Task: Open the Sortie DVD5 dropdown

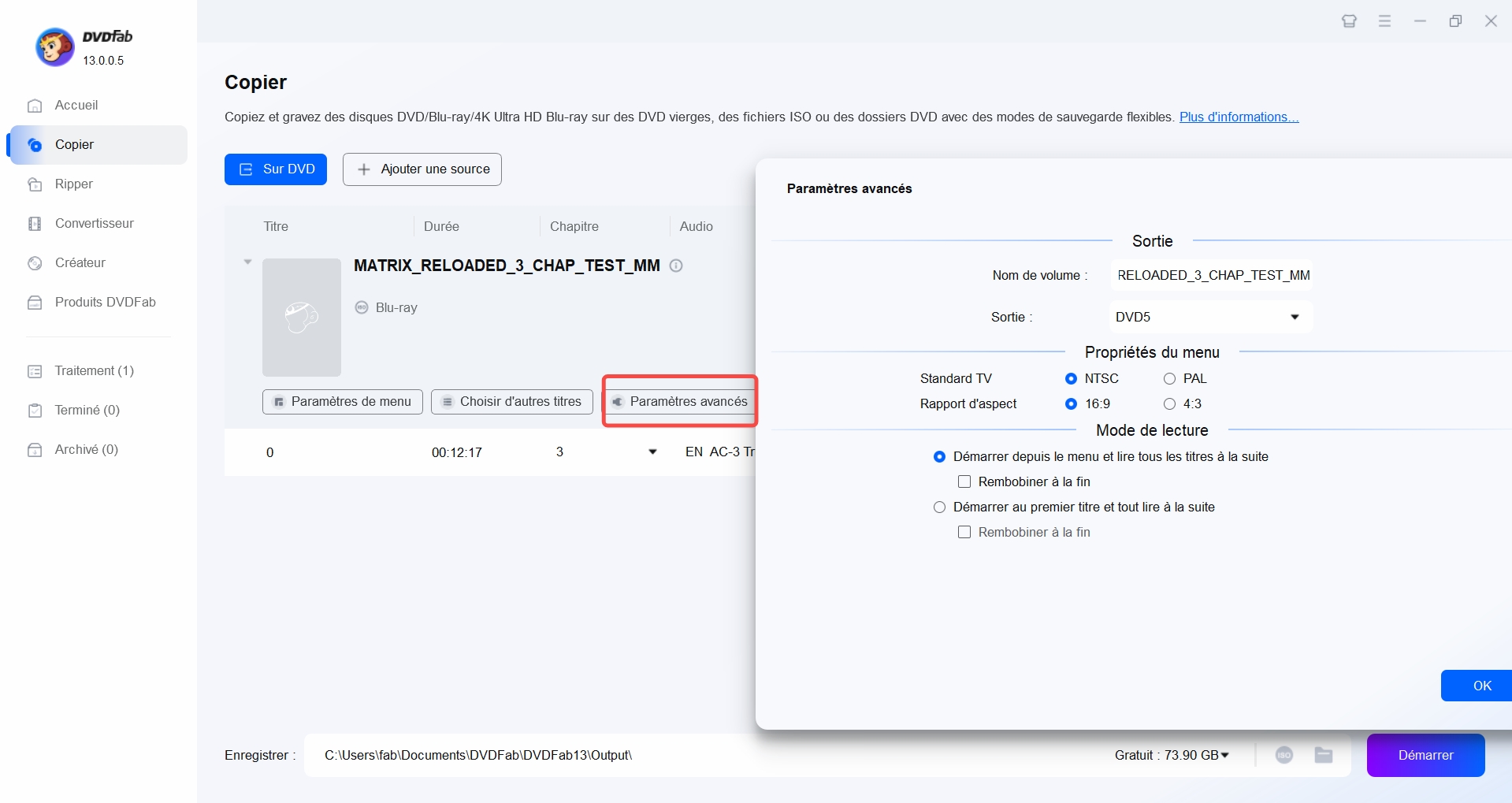Action: pos(1211,317)
